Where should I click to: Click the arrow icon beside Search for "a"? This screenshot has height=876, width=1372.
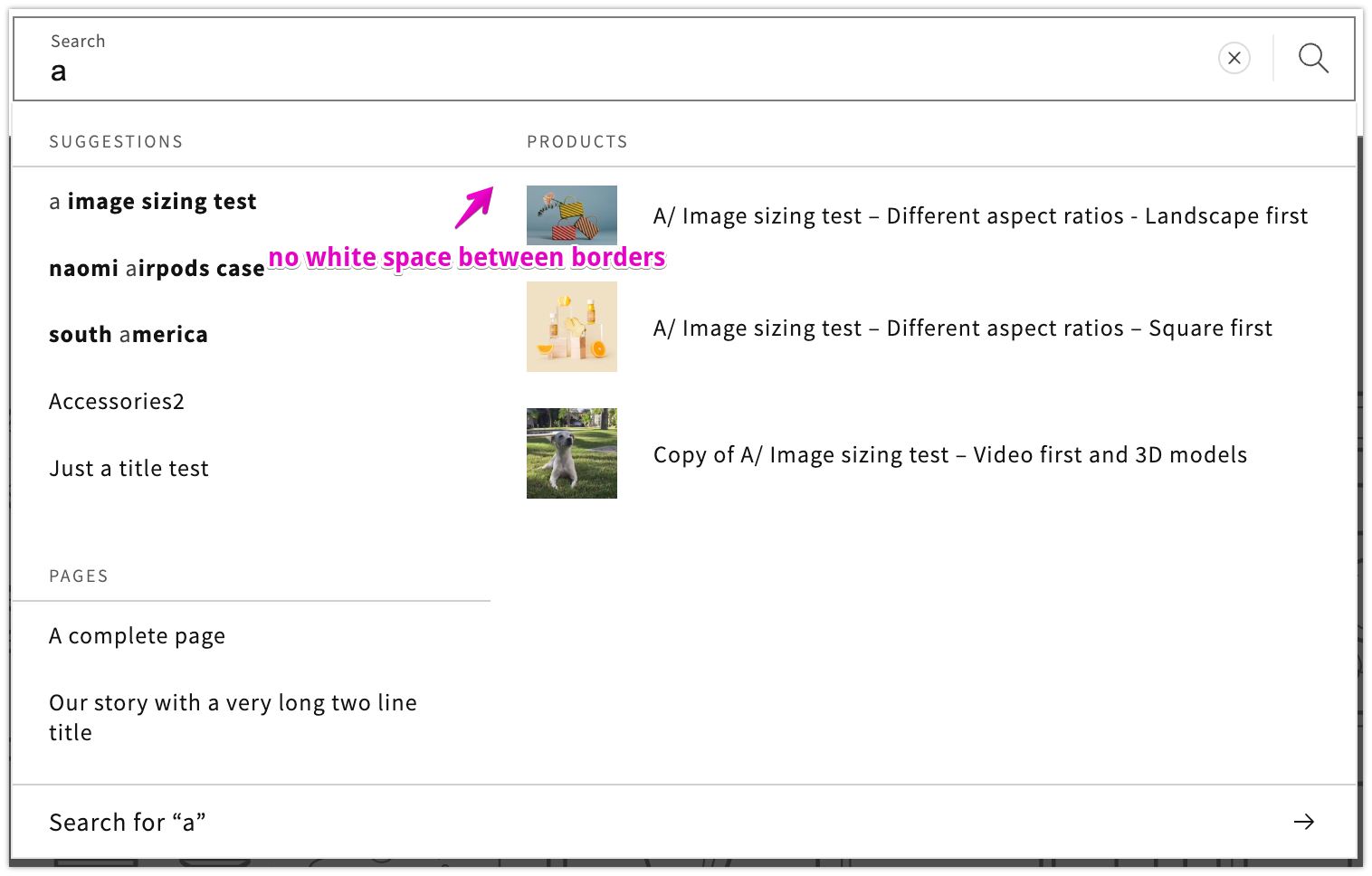coord(1303,822)
